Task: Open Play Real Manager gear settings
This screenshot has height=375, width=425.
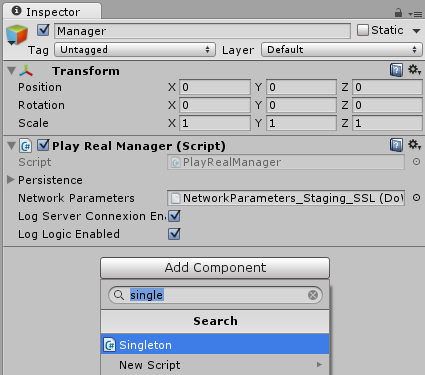Action: point(414,145)
